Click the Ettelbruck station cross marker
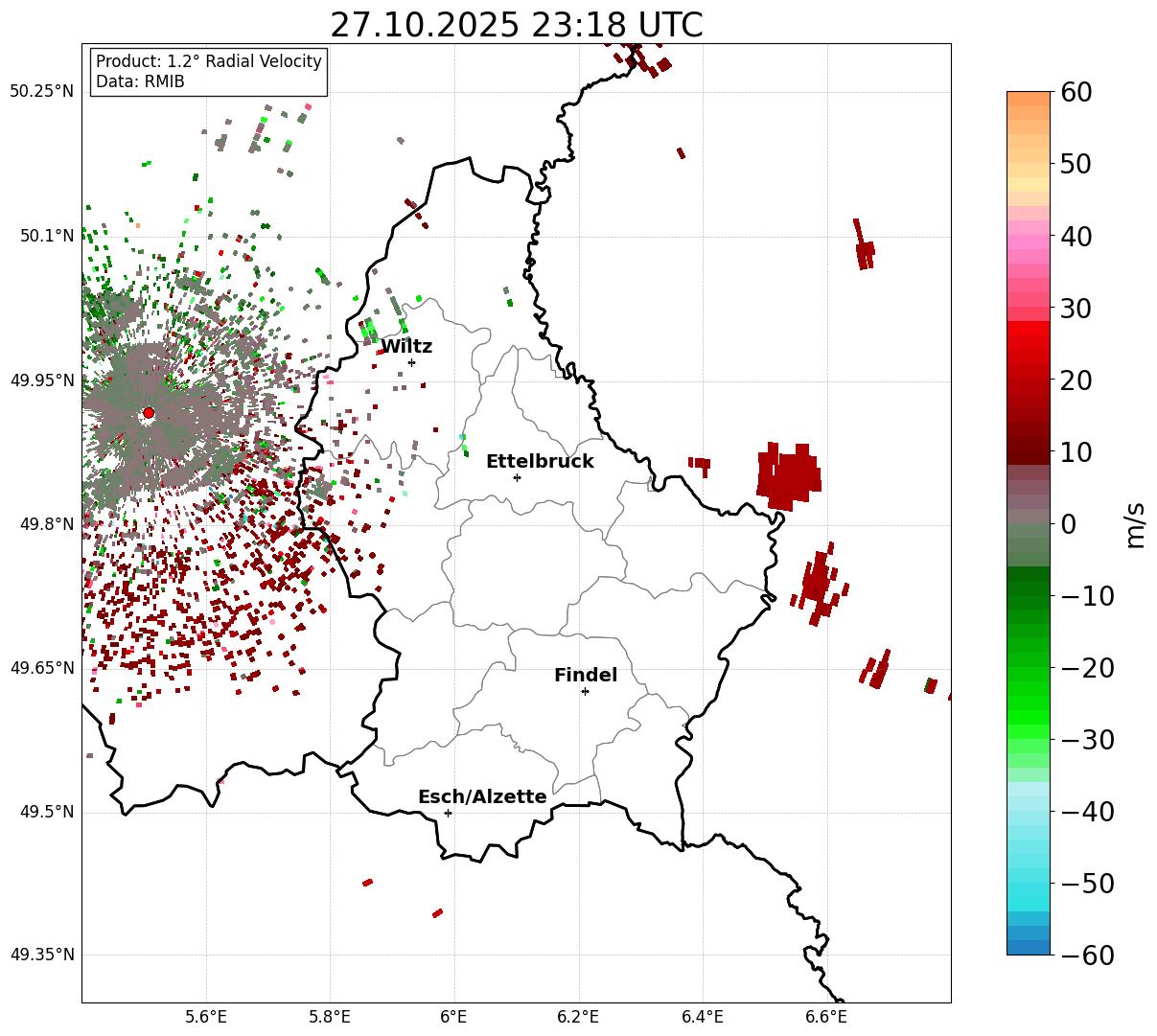 517,477
